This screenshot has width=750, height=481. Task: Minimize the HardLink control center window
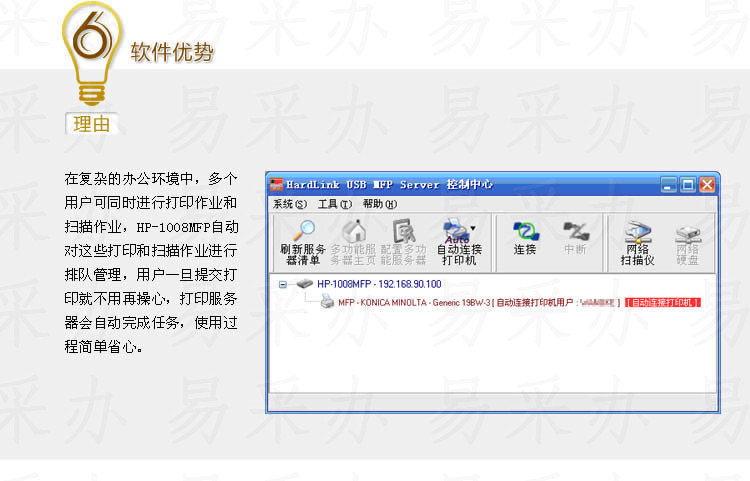click(x=669, y=185)
